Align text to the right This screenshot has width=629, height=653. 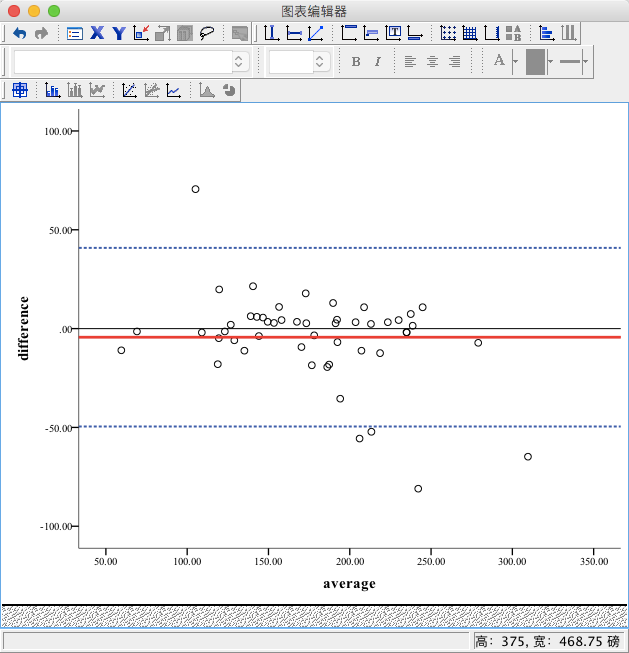tap(454, 62)
